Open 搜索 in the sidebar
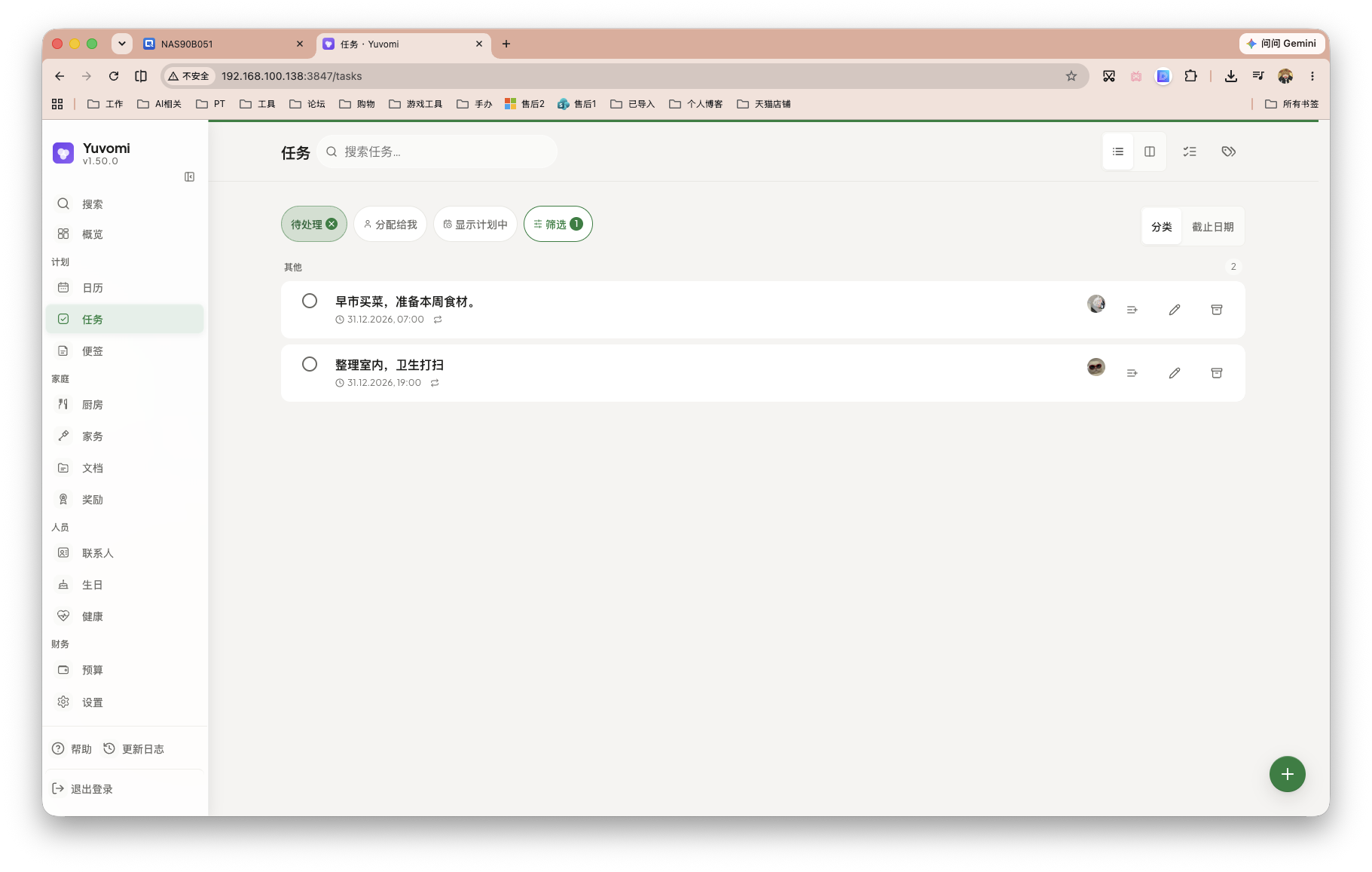Viewport: 1372px width, 872px height. click(124, 204)
